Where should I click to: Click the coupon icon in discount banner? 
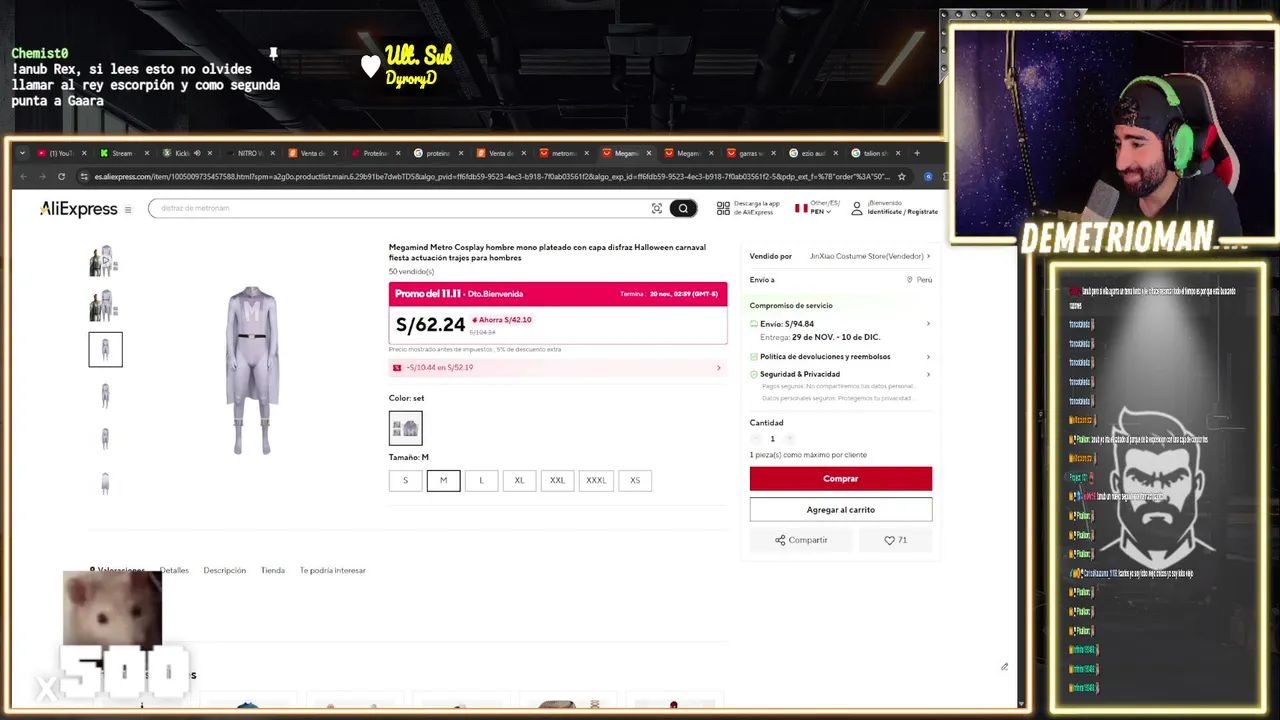(397, 367)
